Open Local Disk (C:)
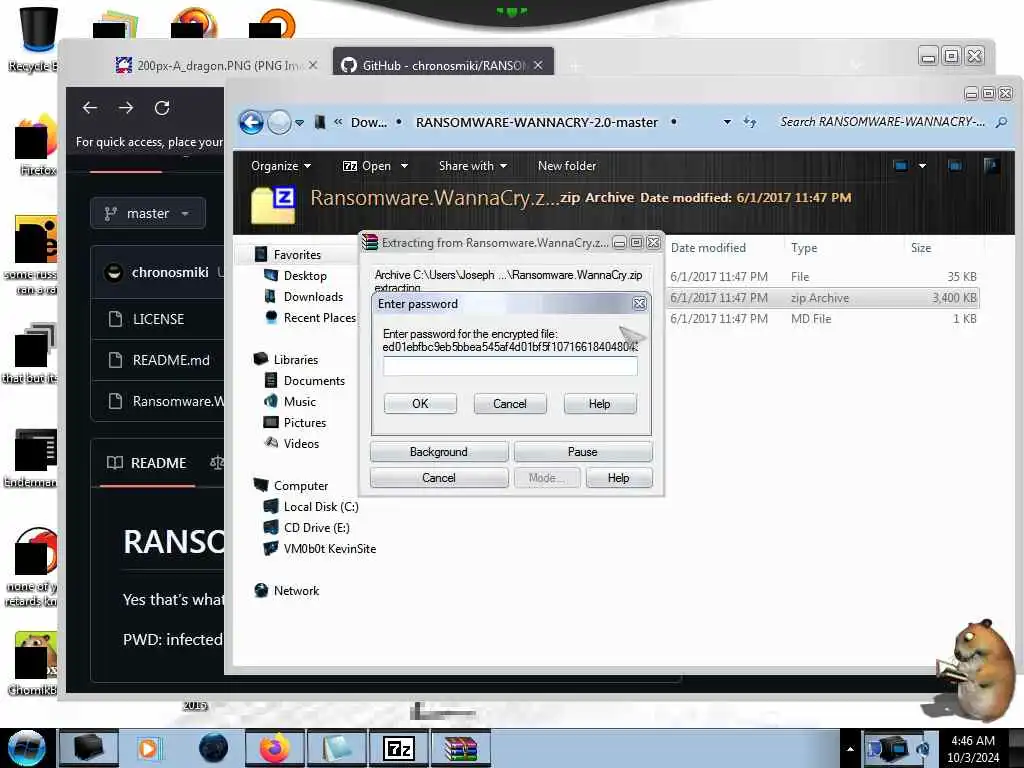This screenshot has width=1024, height=768. (x=321, y=507)
